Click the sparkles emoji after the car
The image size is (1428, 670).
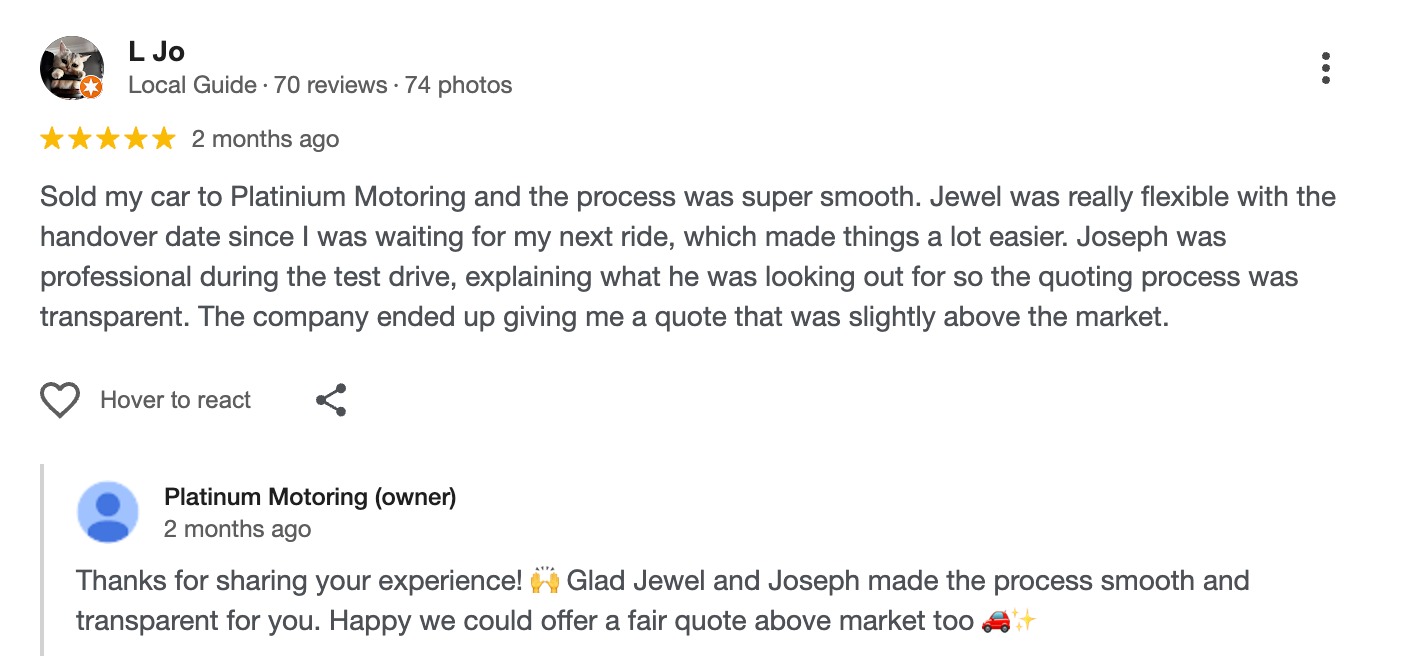point(1024,621)
